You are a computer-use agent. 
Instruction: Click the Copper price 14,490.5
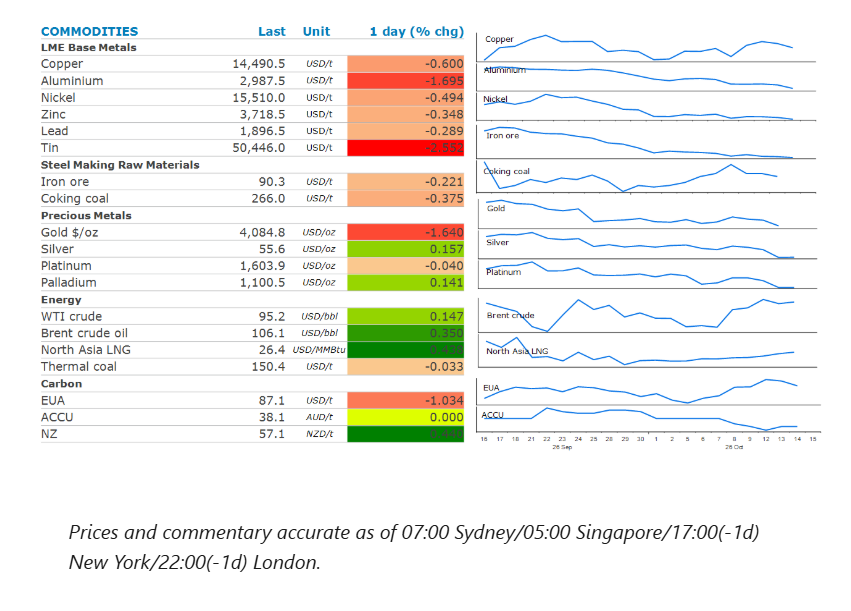pyautogui.click(x=258, y=63)
